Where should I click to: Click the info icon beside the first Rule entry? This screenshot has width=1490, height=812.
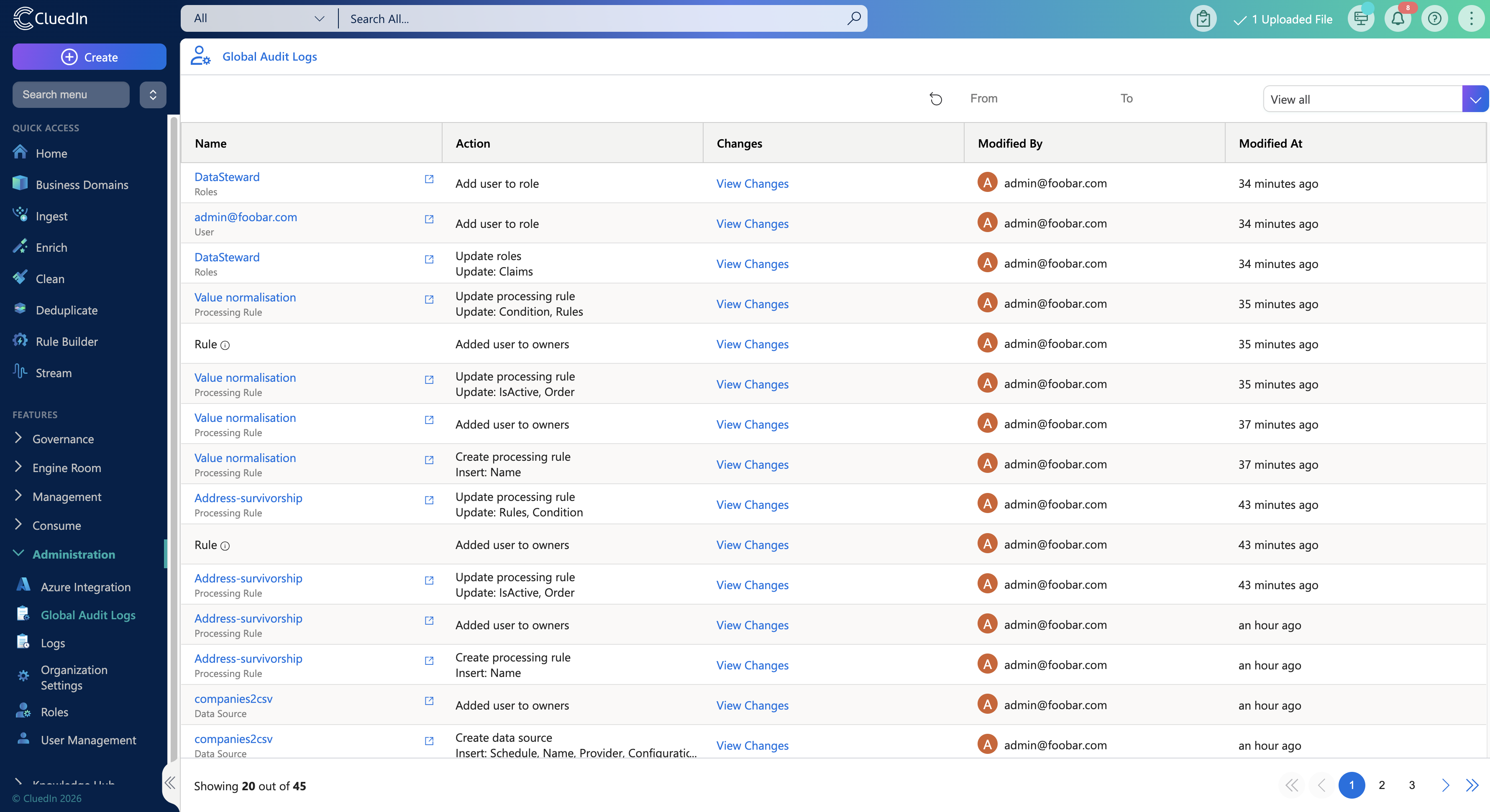pos(225,345)
